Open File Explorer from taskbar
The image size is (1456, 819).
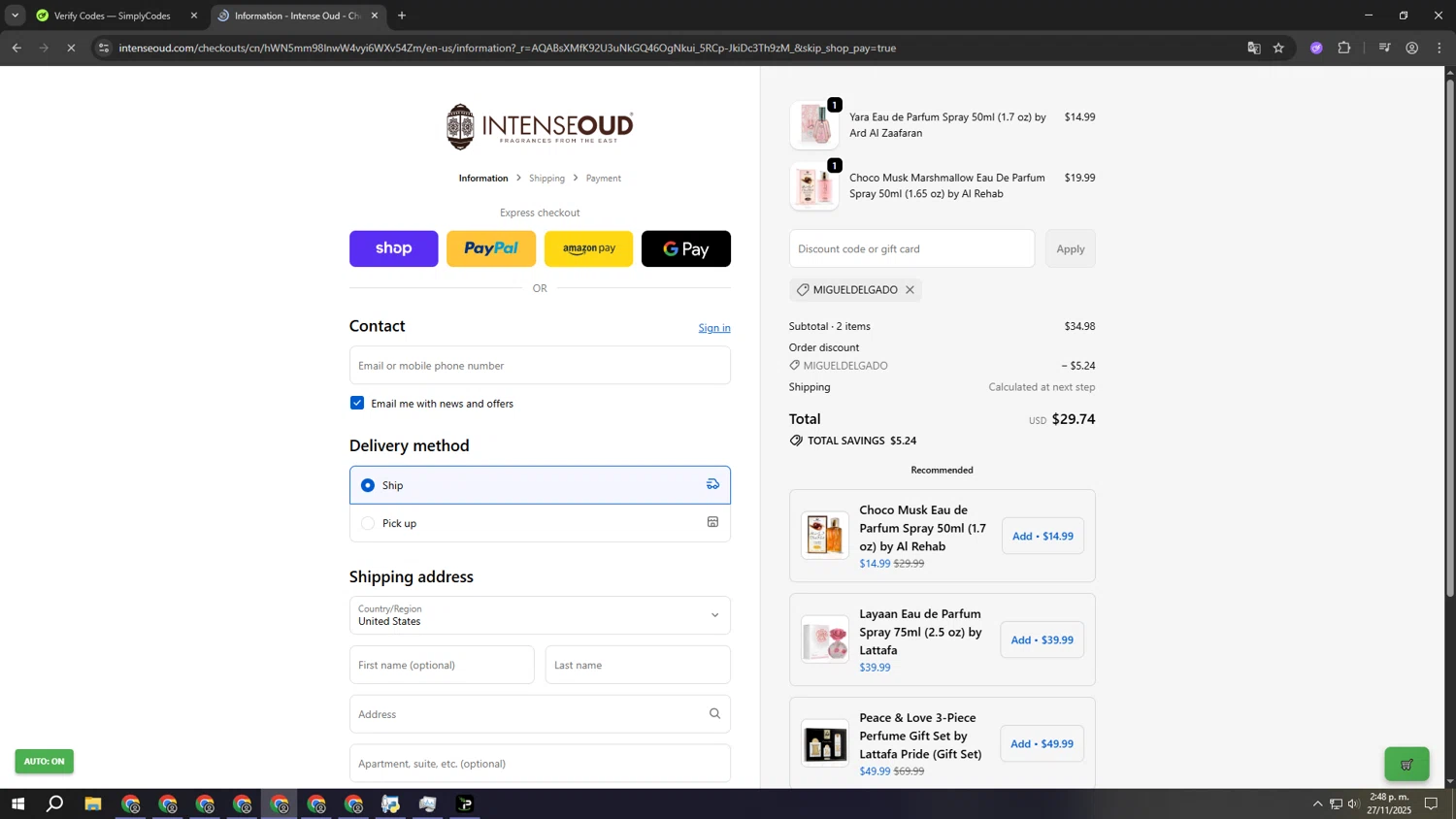click(x=93, y=804)
